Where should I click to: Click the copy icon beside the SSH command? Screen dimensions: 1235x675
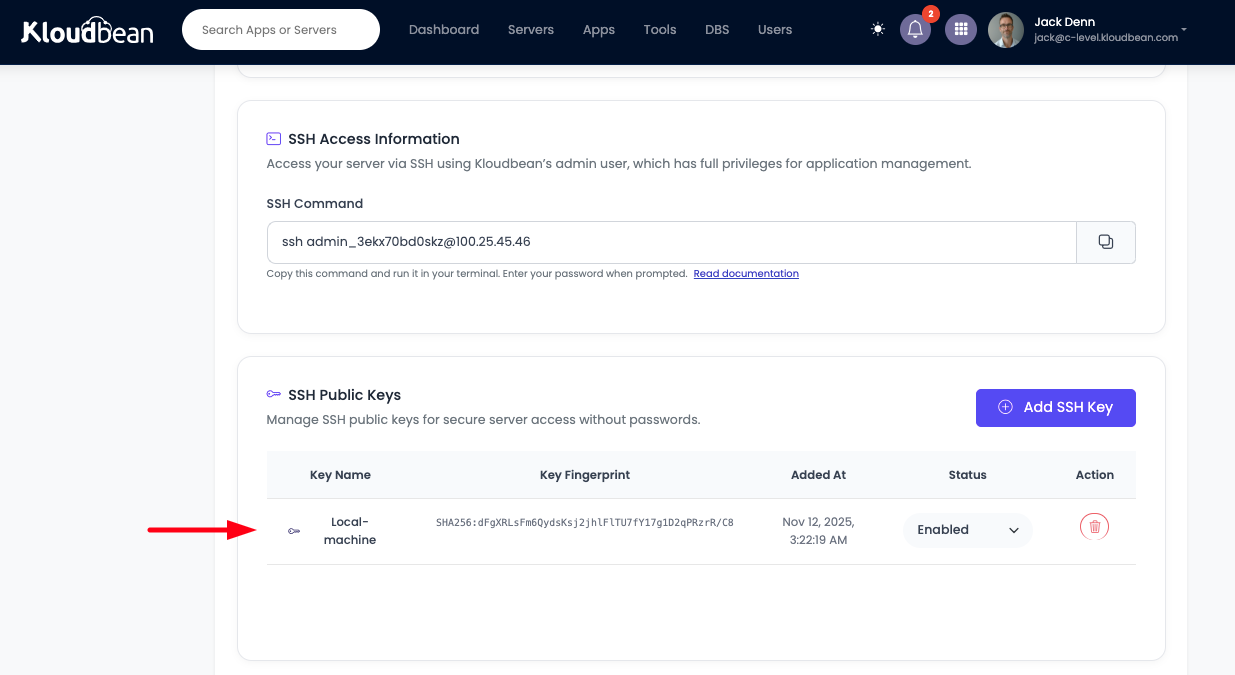1105,242
